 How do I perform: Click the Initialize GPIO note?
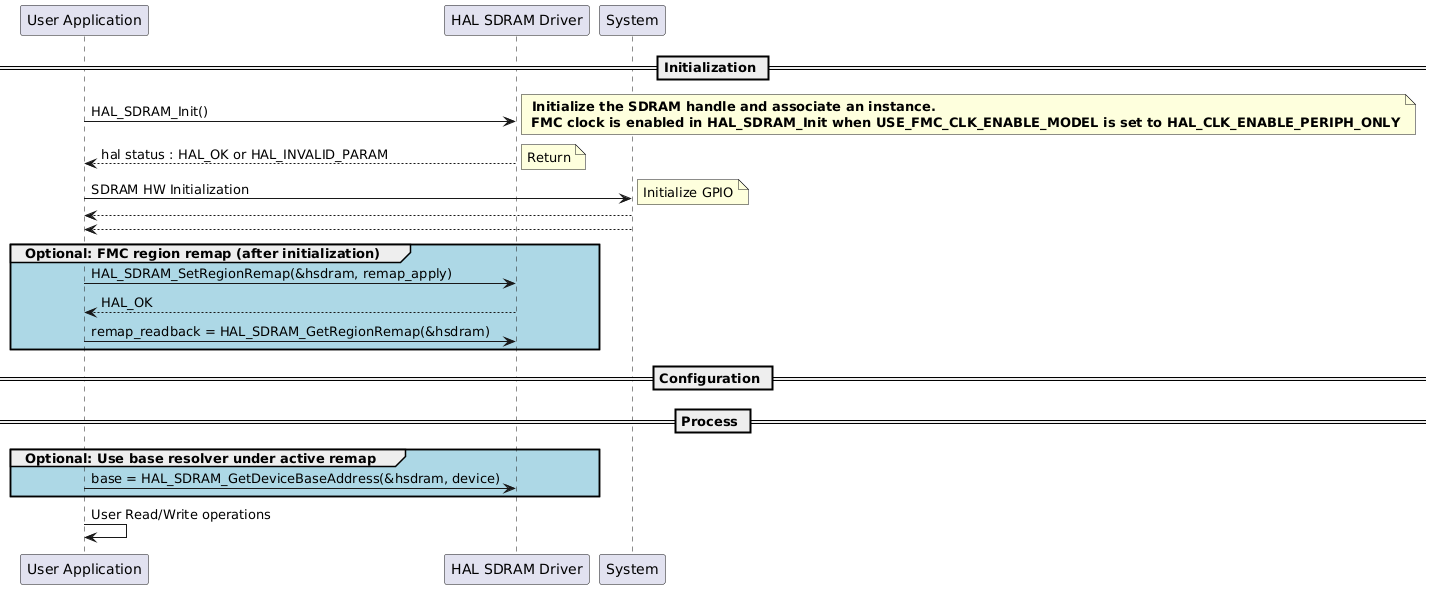pyautogui.click(x=692, y=192)
